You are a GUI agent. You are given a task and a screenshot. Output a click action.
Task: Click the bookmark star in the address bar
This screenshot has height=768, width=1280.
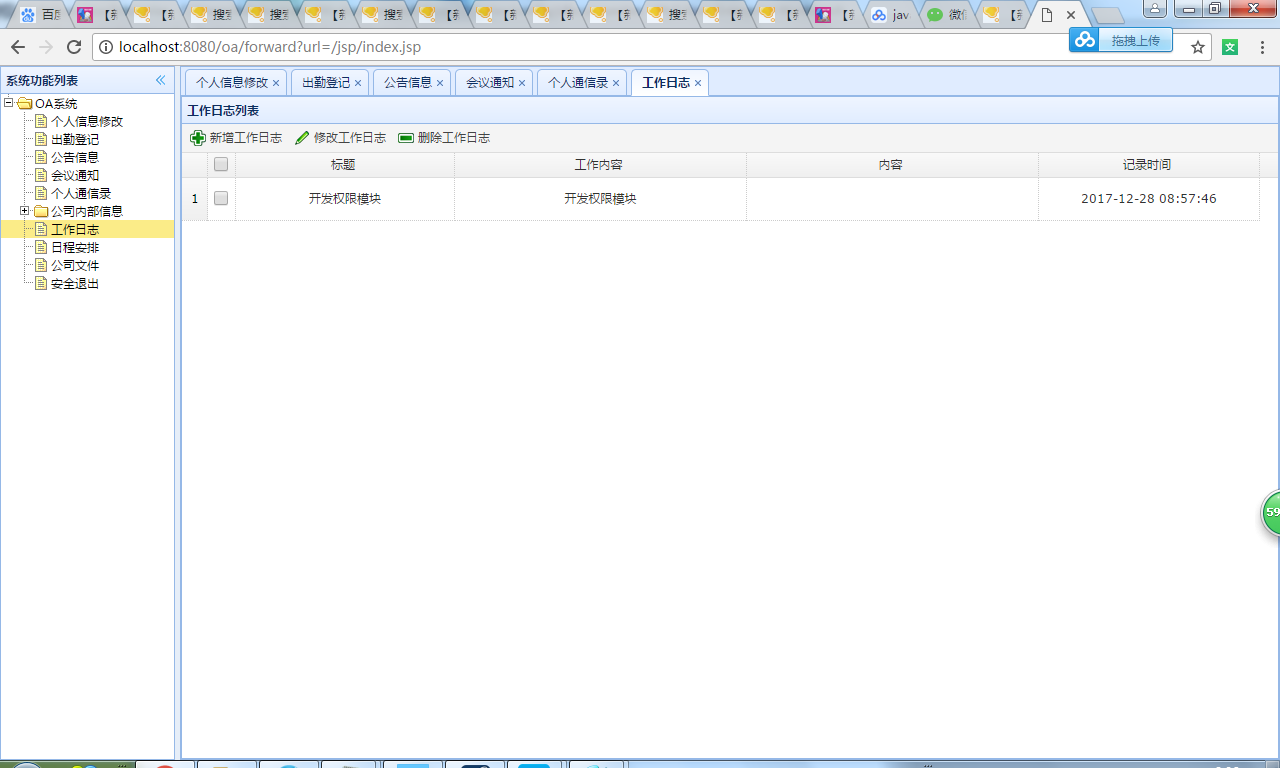pos(1196,46)
